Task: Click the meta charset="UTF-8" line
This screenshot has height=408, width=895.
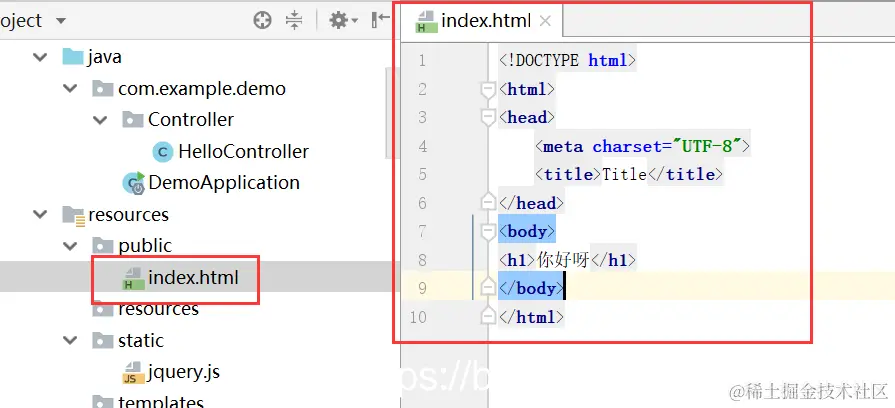Action: [642, 147]
